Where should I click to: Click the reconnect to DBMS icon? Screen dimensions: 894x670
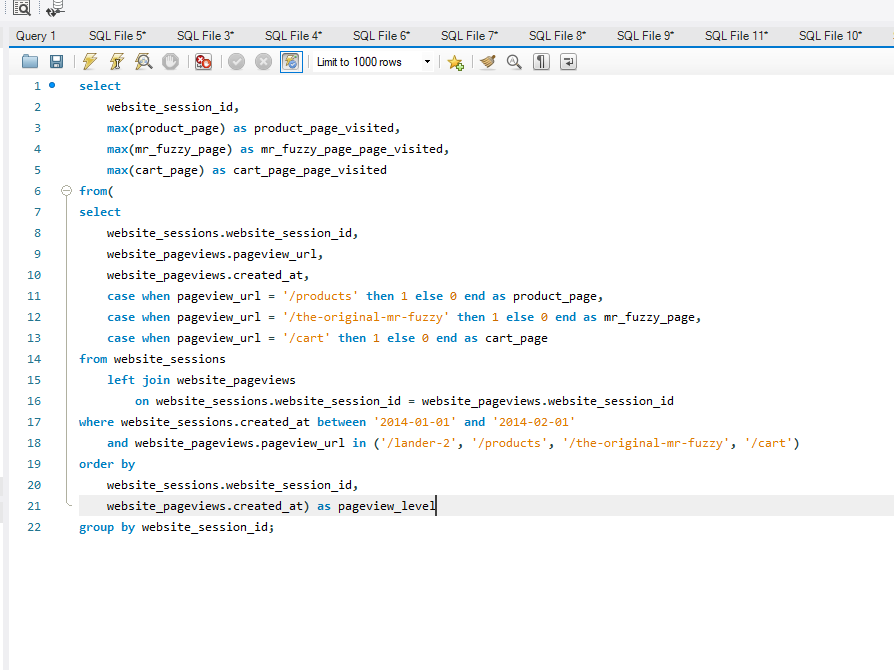click(55, 7)
